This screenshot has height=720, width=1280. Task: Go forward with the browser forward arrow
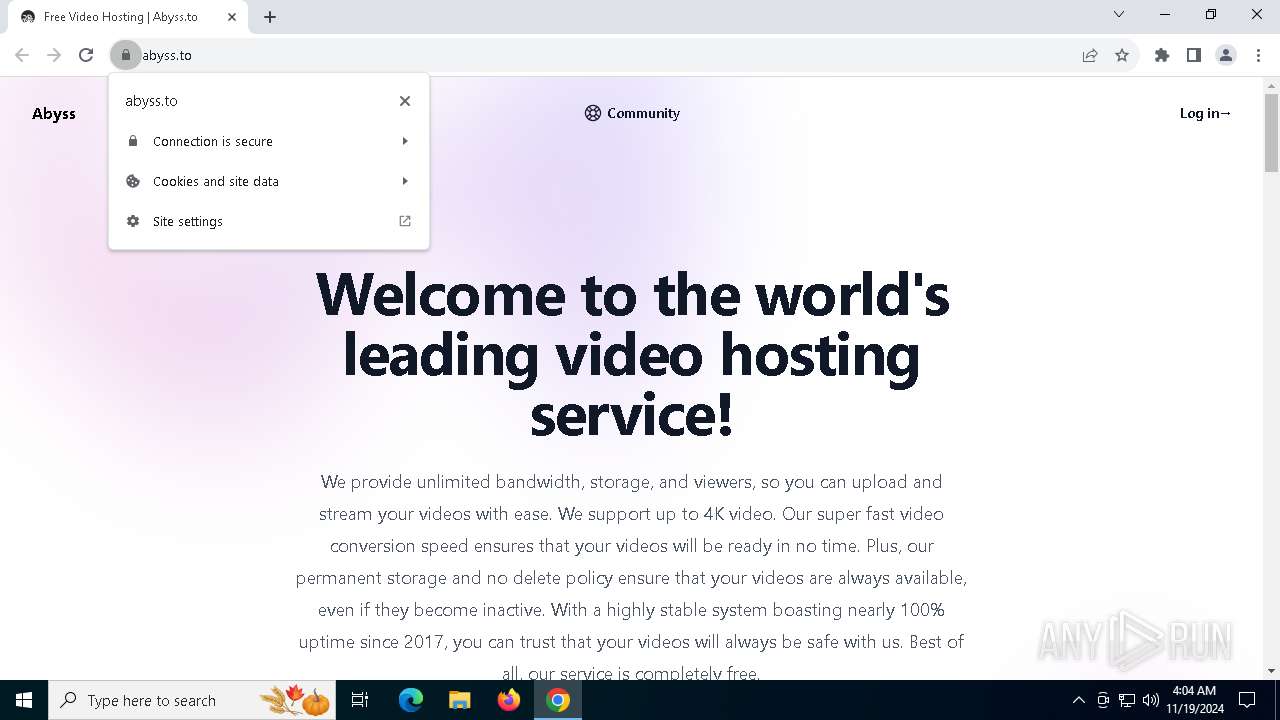(x=54, y=55)
